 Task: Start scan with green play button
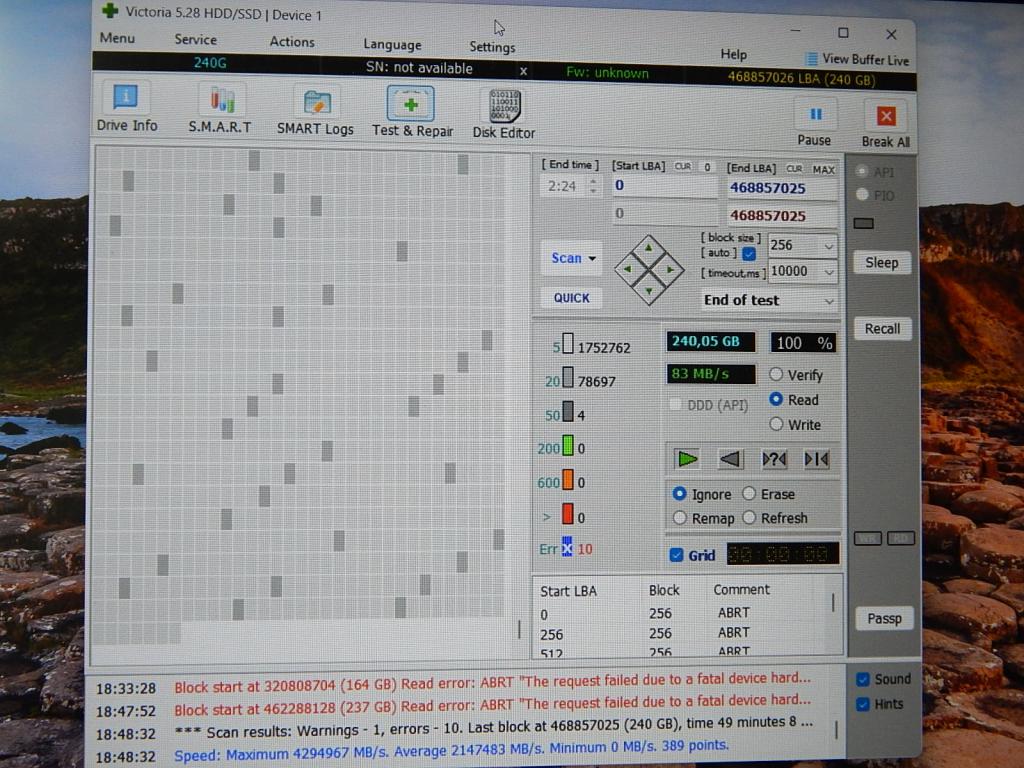(687, 459)
